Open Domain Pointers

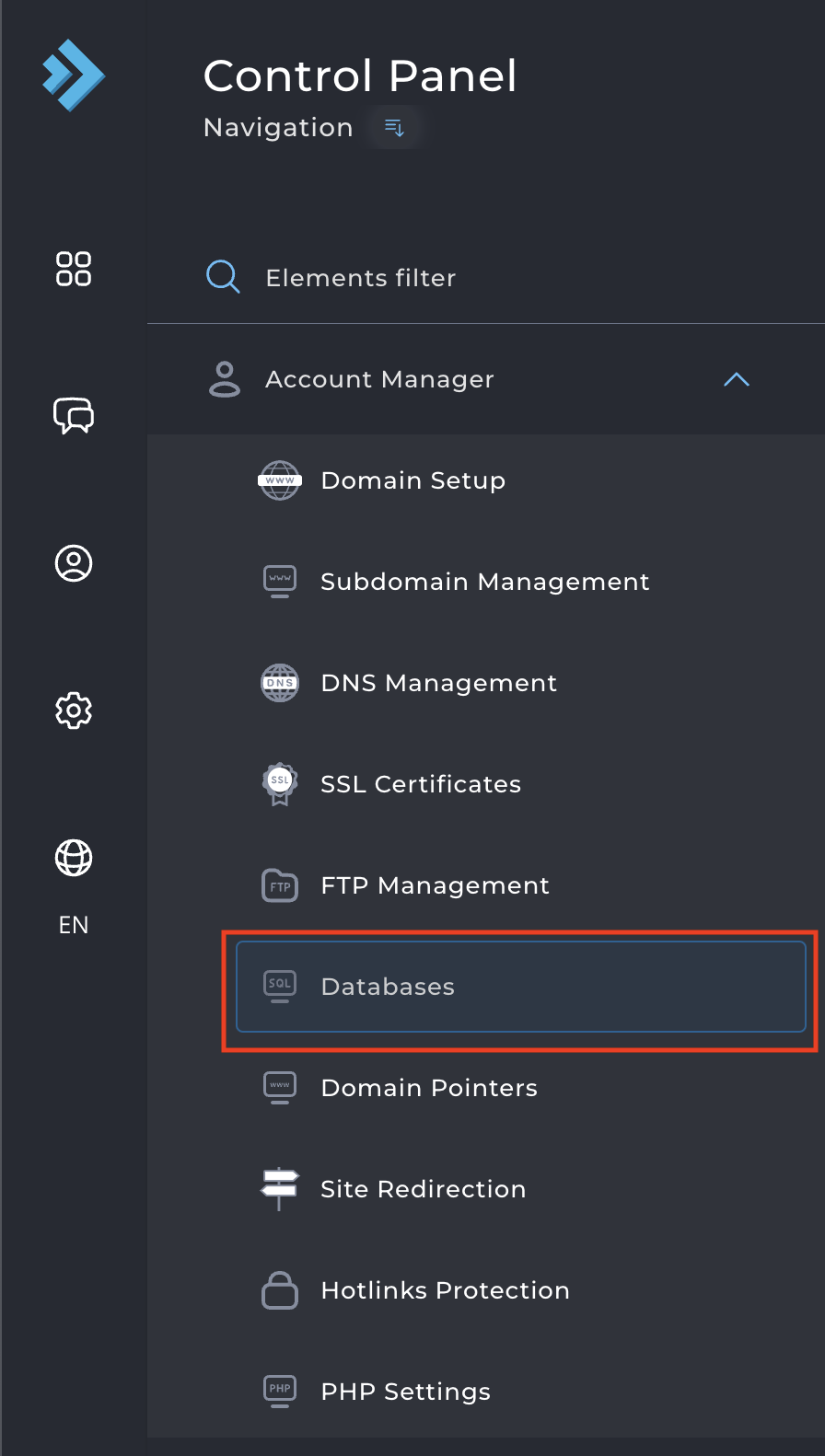coord(521,1088)
